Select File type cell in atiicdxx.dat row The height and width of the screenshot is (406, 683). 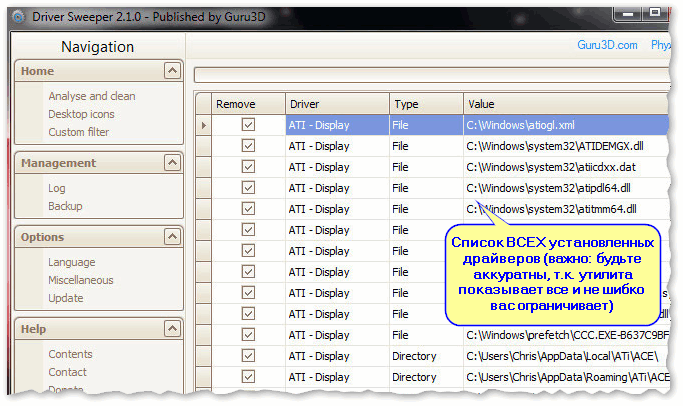coord(426,167)
